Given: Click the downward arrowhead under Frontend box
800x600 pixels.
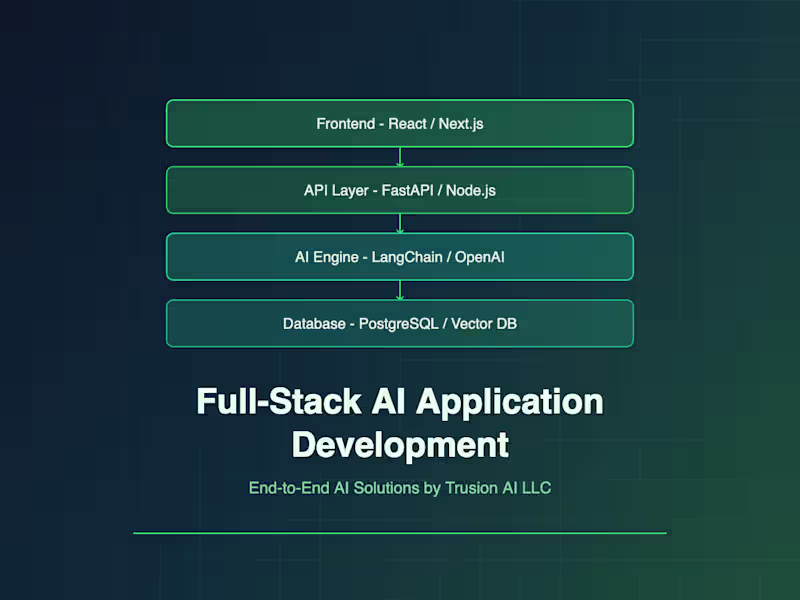Looking at the screenshot, I should 400,162.
